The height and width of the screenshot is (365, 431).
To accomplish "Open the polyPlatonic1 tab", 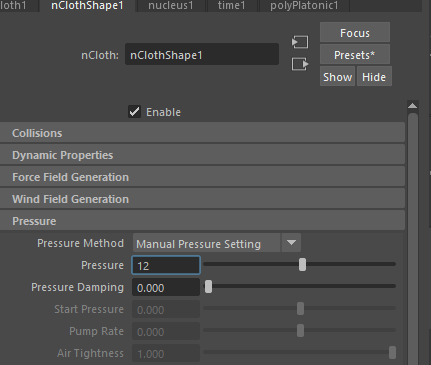I will coord(304,6).
